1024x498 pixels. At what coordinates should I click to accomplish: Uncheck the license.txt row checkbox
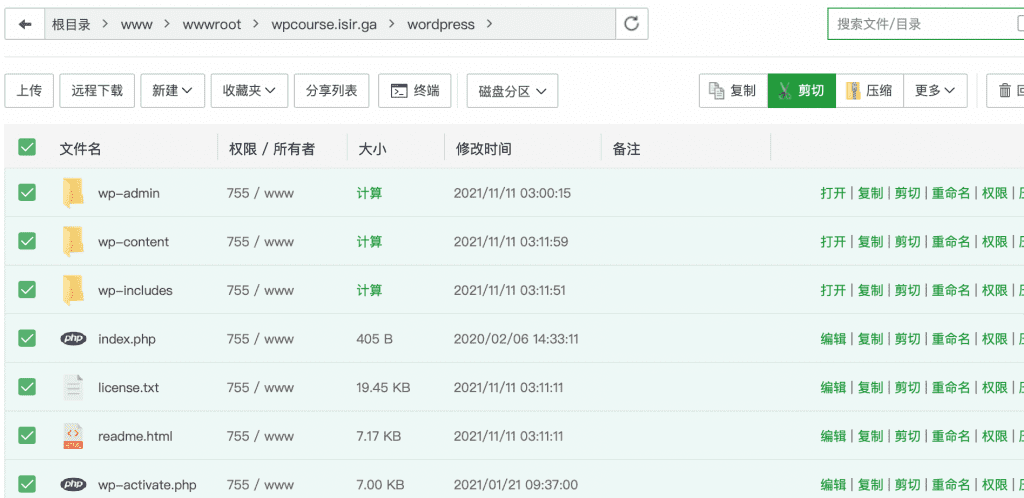(27, 386)
